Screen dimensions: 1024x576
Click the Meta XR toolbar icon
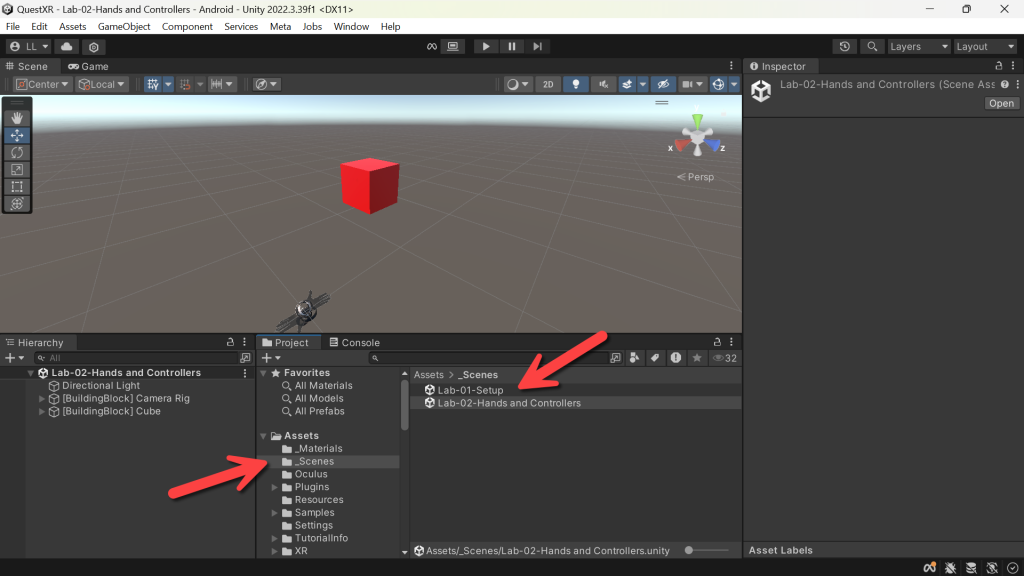[x=432, y=46]
